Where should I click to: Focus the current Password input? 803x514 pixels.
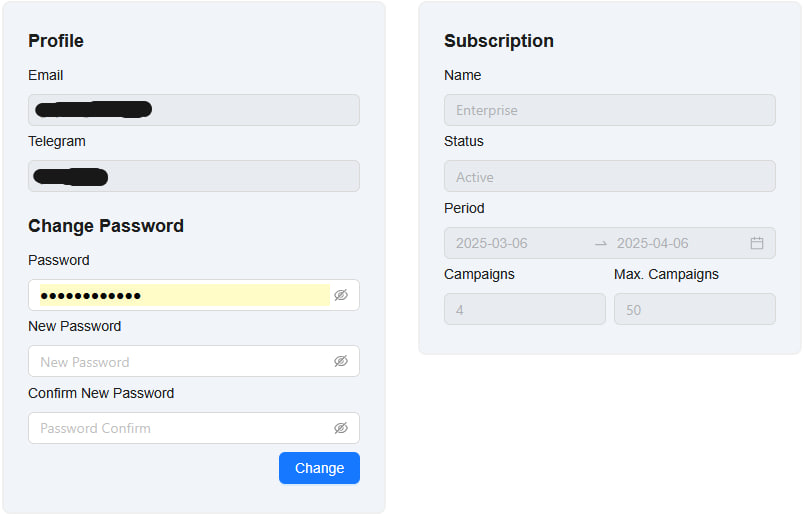[x=180, y=295]
